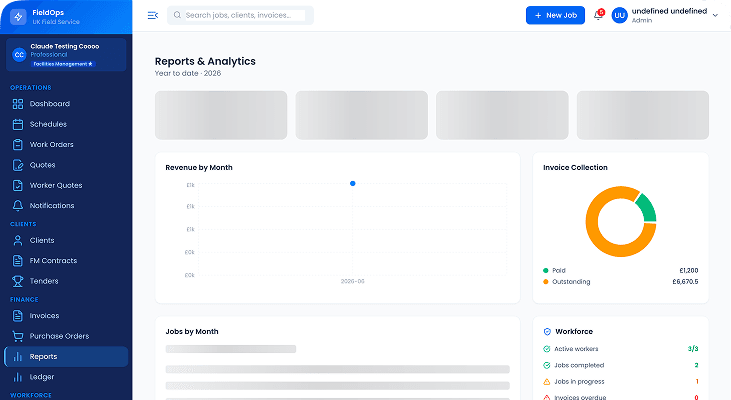
Task: Click the green Paid segment of the donut
Action: [648, 208]
